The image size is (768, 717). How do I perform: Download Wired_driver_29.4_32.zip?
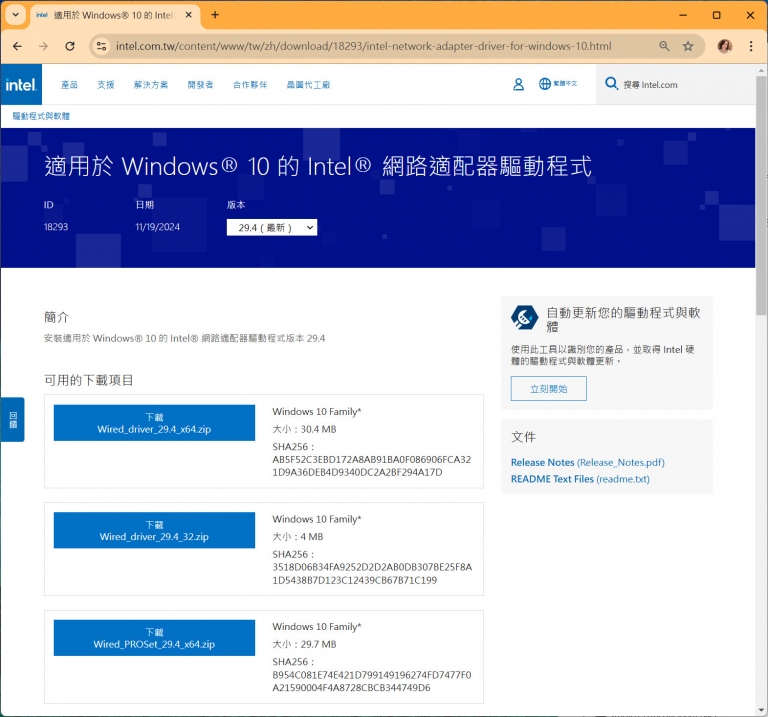point(154,530)
